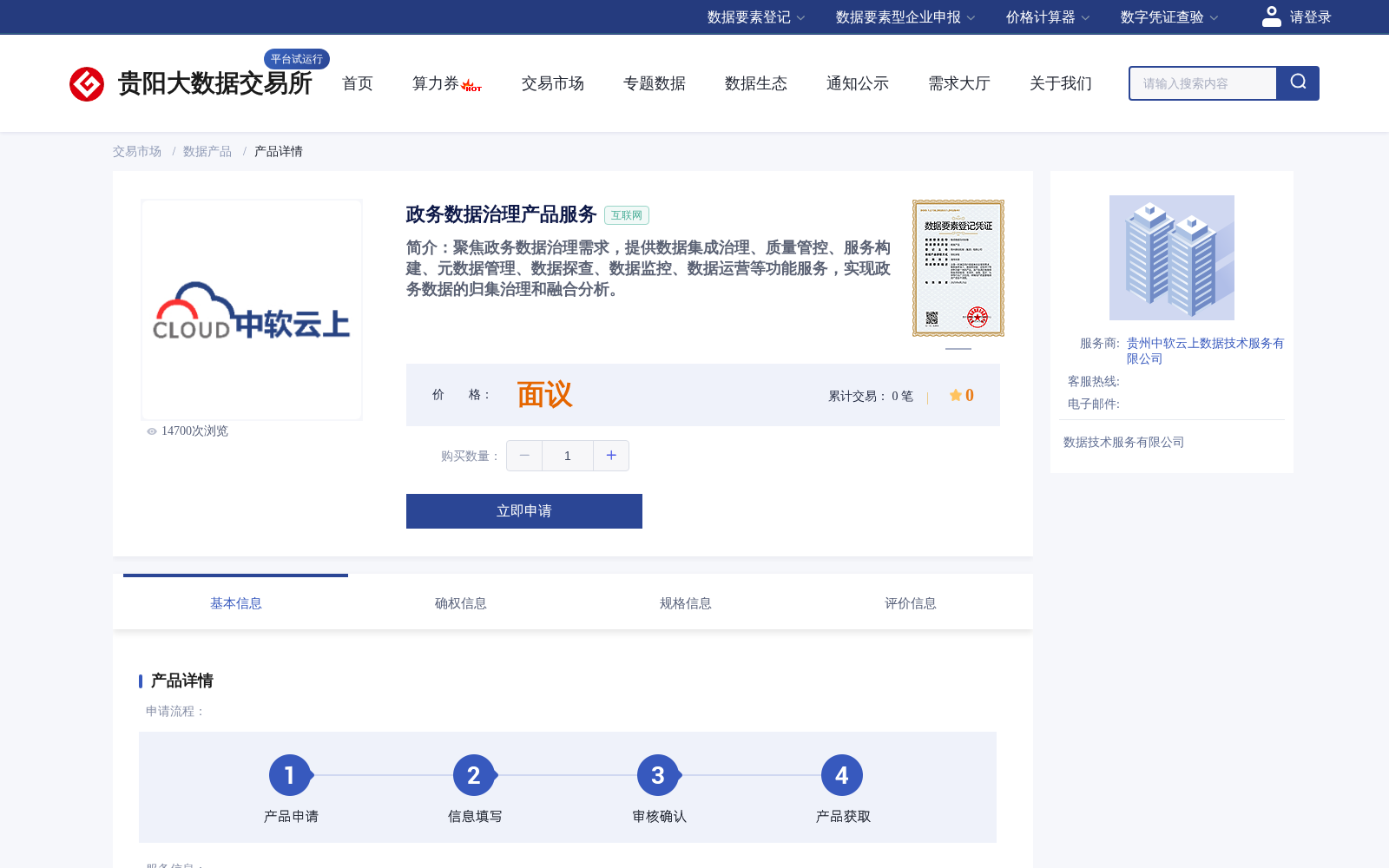Image resolution: width=1389 pixels, height=868 pixels.
Task: Click the supplier building illustration
Action: pos(1172,258)
